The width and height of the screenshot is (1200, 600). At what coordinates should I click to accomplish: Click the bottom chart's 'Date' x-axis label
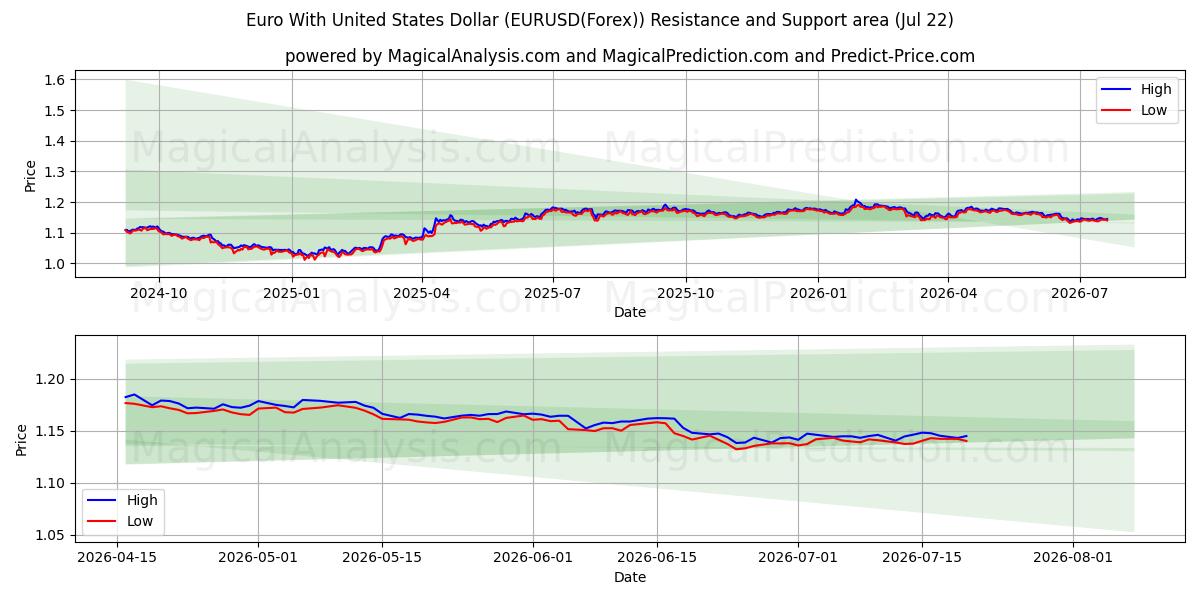(630, 577)
